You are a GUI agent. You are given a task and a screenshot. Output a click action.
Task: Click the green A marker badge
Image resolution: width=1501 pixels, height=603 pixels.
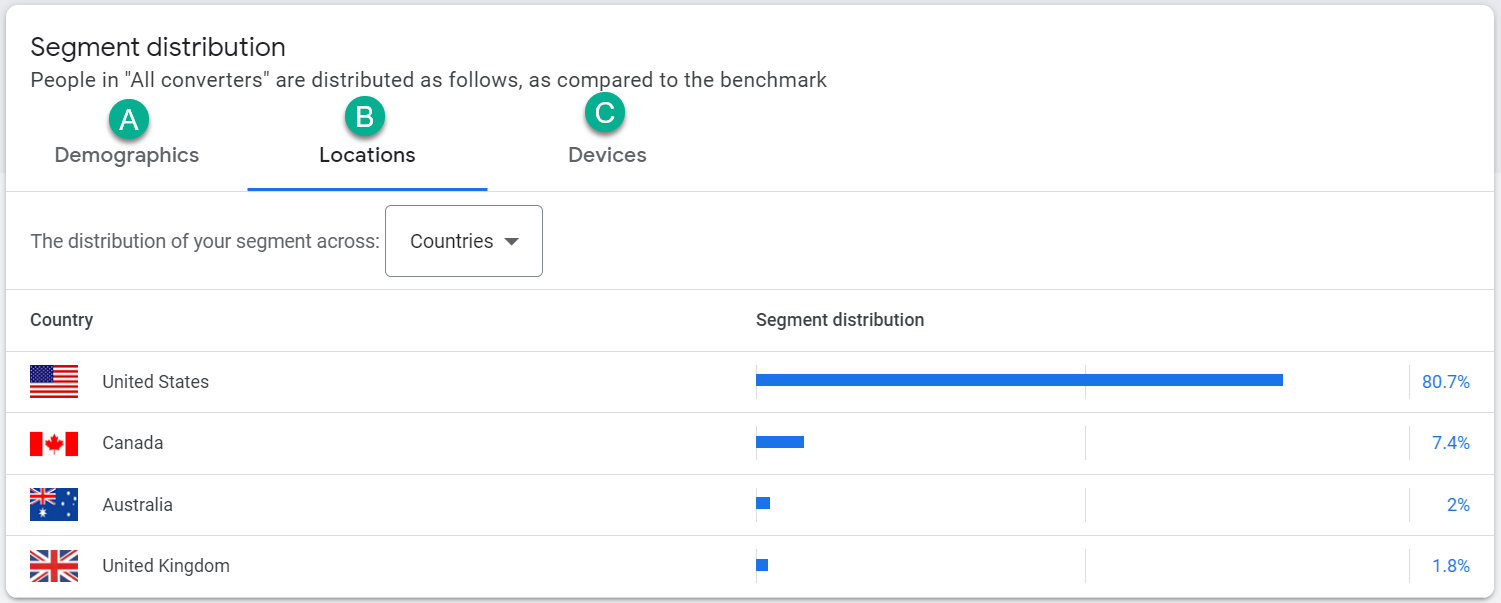[x=128, y=119]
